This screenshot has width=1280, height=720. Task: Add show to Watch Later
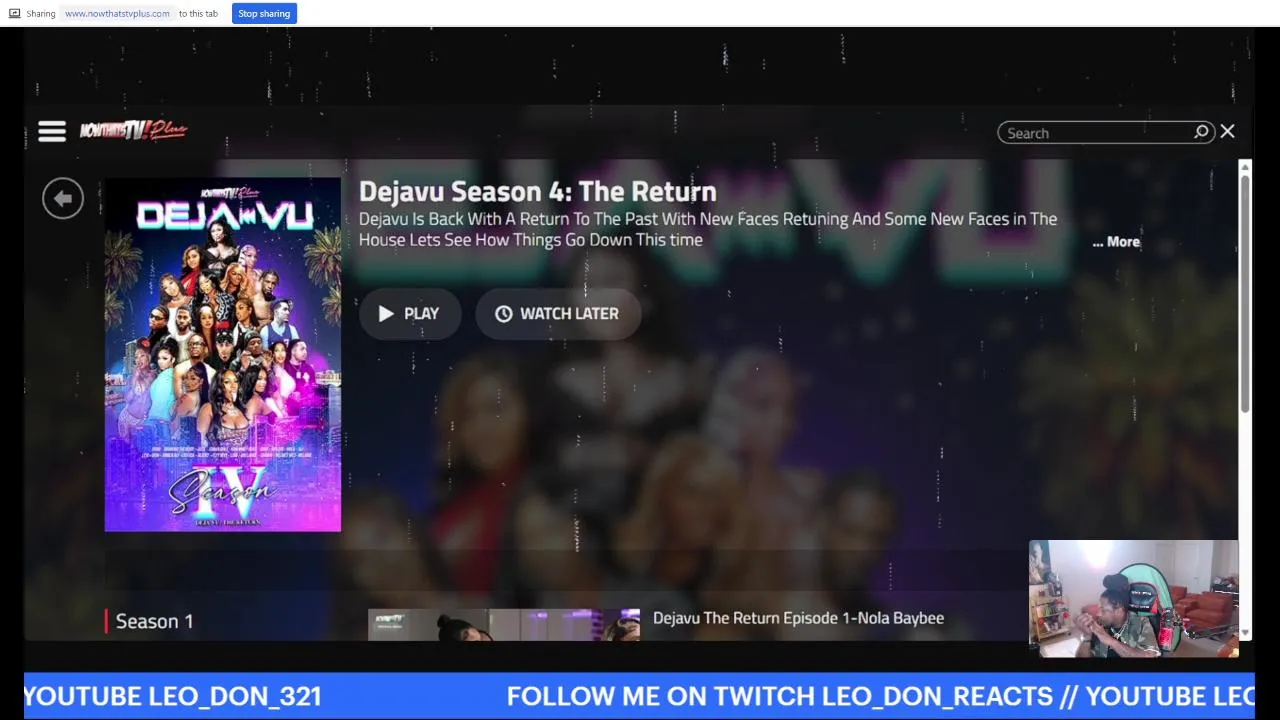click(x=557, y=314)
